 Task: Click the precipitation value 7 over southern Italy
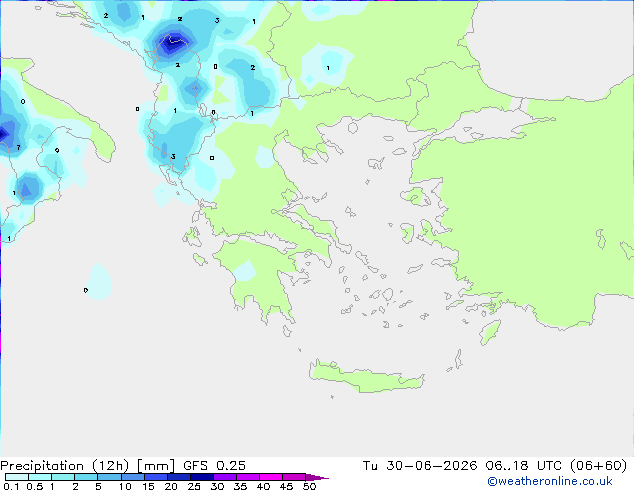point(18,148)
